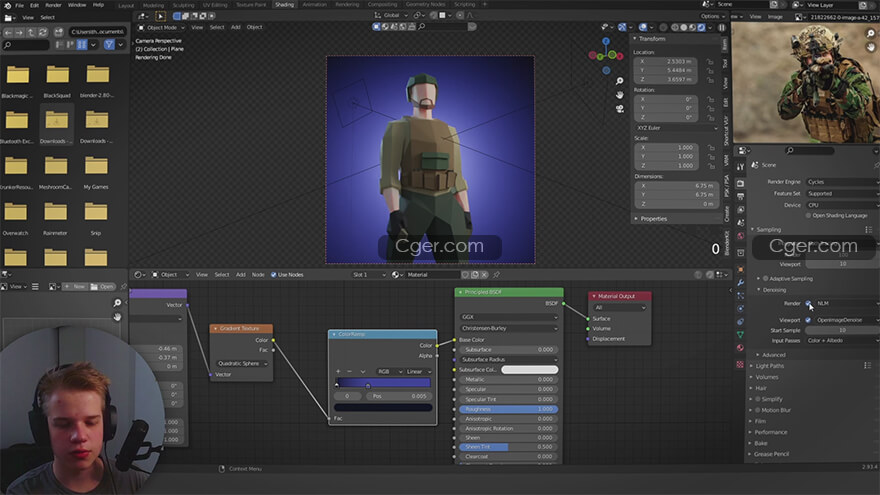This screenshot has height=495, width=880.
Task: Switch file browser to thumbnail display
Action: click(82, 44)
